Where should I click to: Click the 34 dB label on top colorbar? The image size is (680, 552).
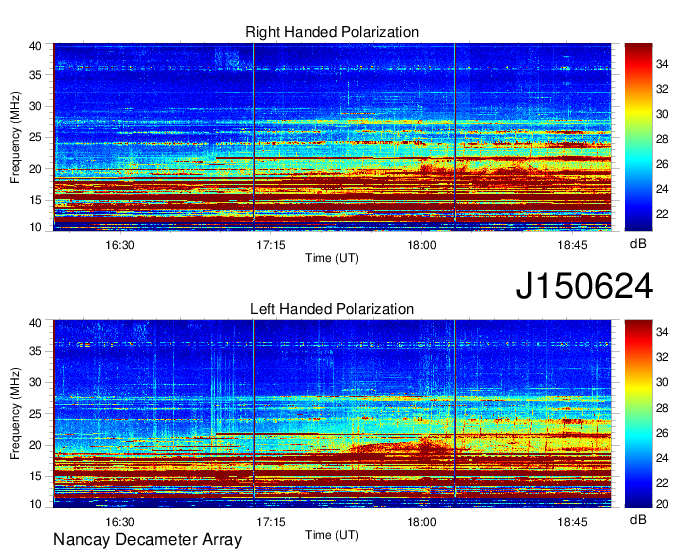pyautogui.click(x=662, y=64)
